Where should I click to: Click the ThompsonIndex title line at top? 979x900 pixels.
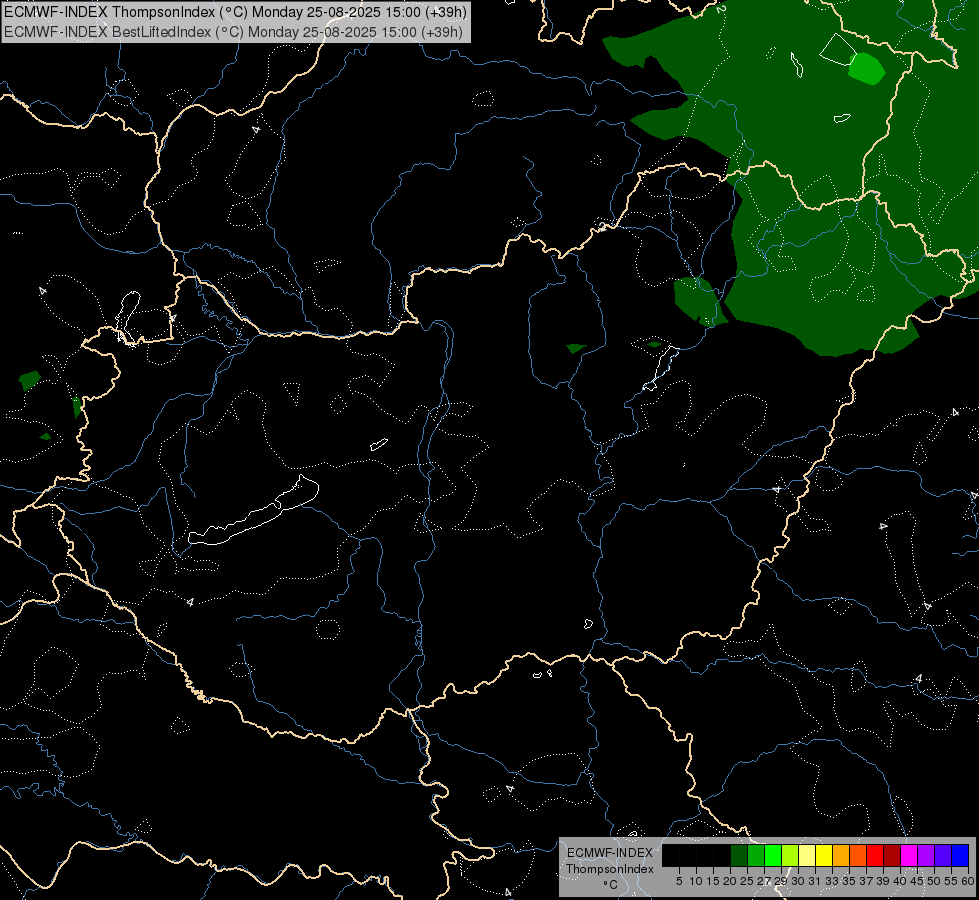coord(235,12)
